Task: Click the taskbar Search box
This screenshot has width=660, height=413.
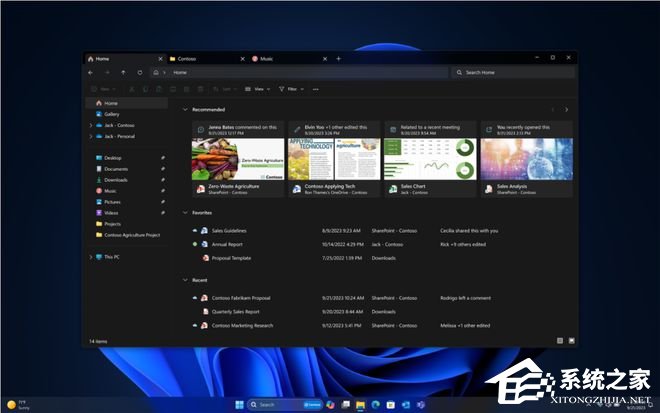Action: 285,405
